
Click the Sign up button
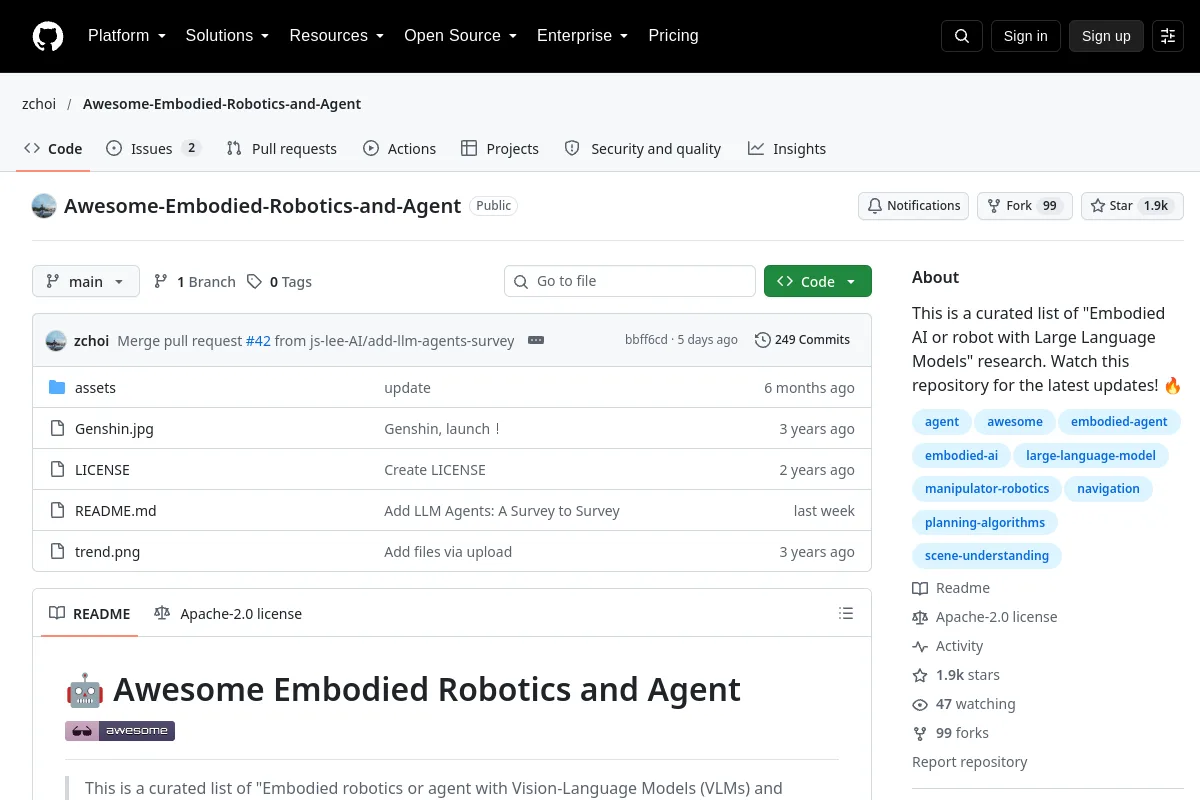tap(1106, 36)
